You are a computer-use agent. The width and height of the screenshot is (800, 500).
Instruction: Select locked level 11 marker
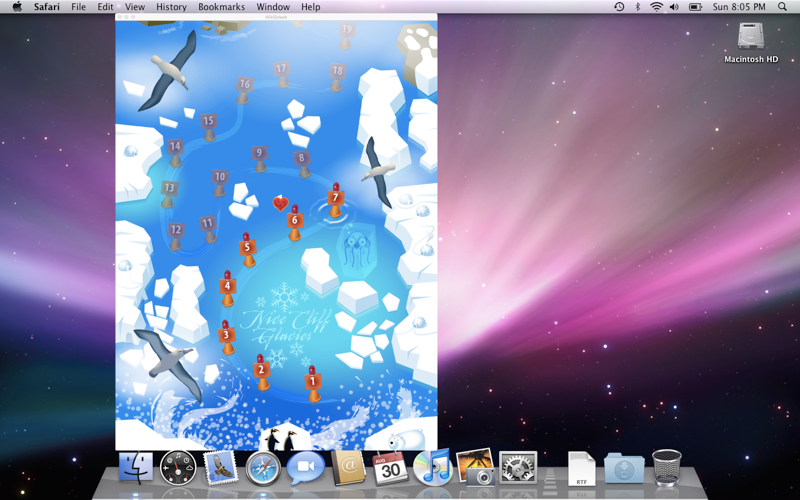pyautogui.click(x=208, y=229)
